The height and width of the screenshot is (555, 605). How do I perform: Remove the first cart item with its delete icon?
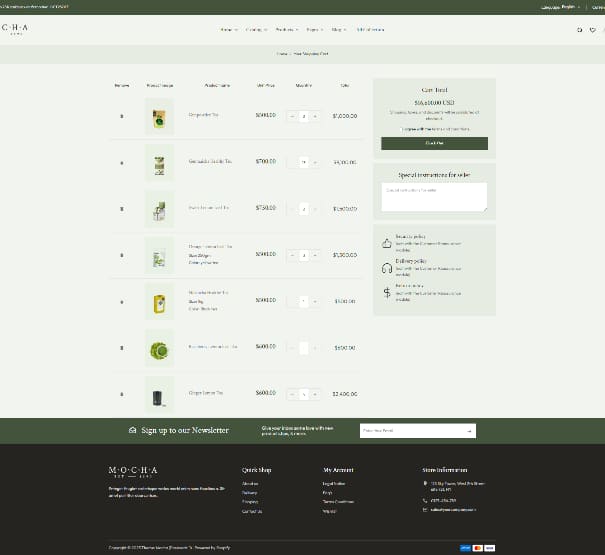coord(122,116)
